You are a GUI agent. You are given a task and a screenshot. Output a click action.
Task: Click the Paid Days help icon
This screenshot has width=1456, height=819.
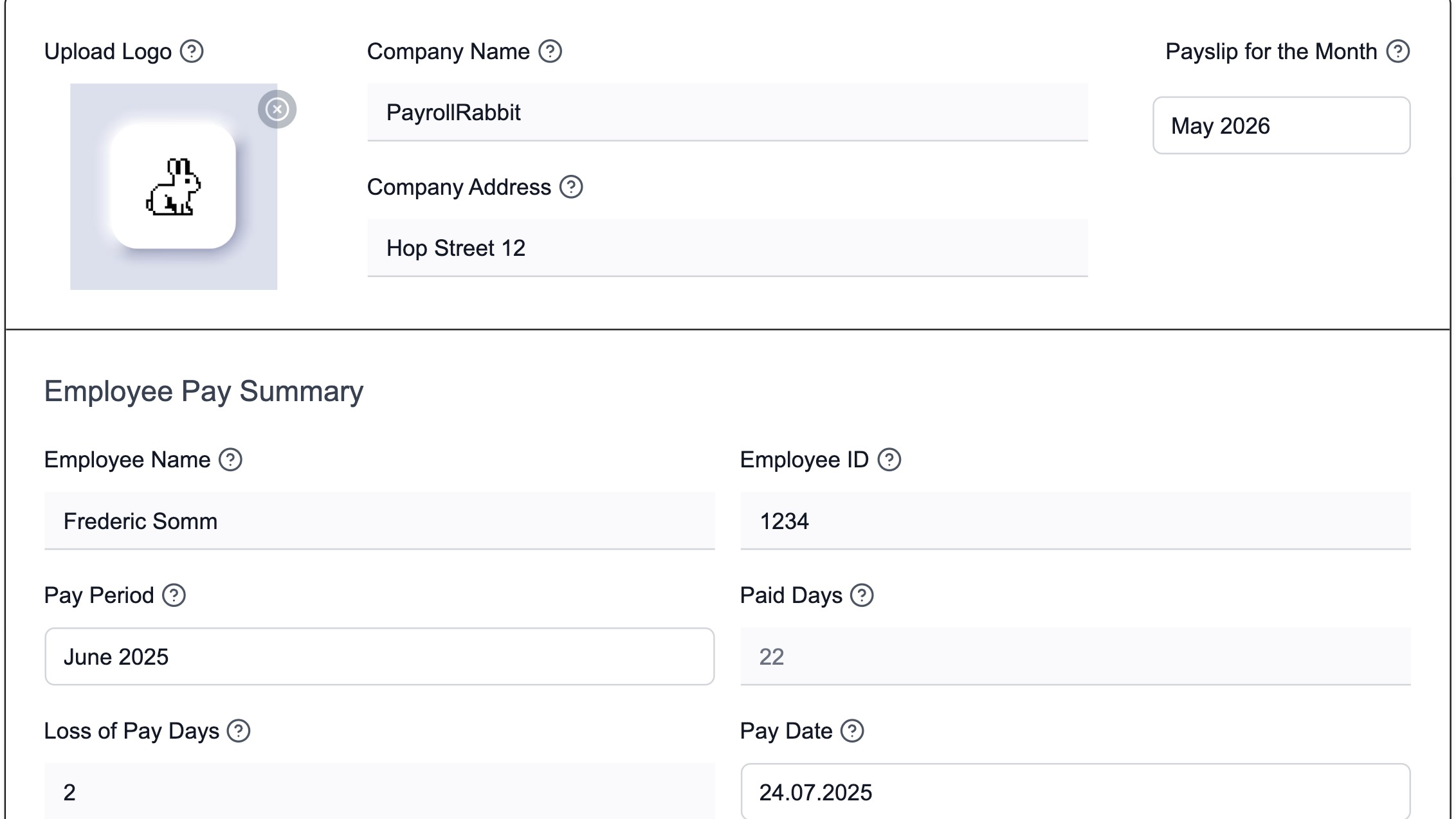coord(861,596)
